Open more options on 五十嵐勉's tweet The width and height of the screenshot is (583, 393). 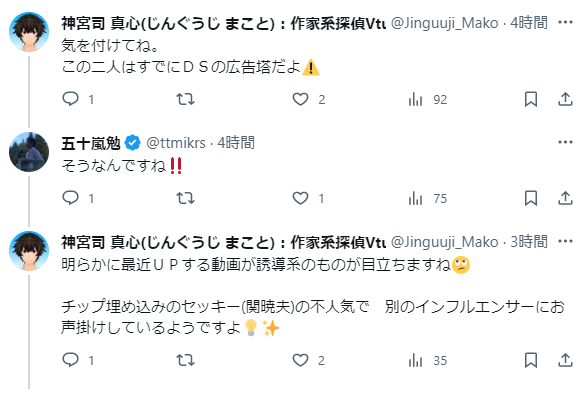(565, 142)
